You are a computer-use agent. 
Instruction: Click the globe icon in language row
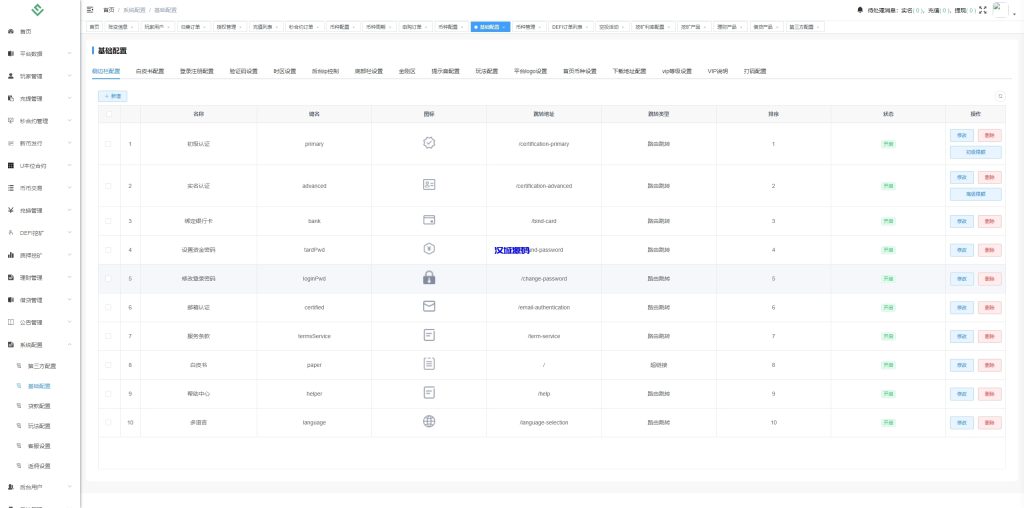(429, 422)
